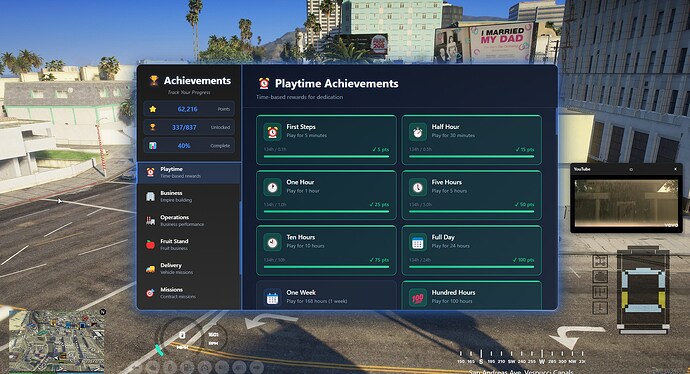This screenshot has width=690, height=374.
Task: Click the Missions target icon
Action: click(x=150, y=293)
